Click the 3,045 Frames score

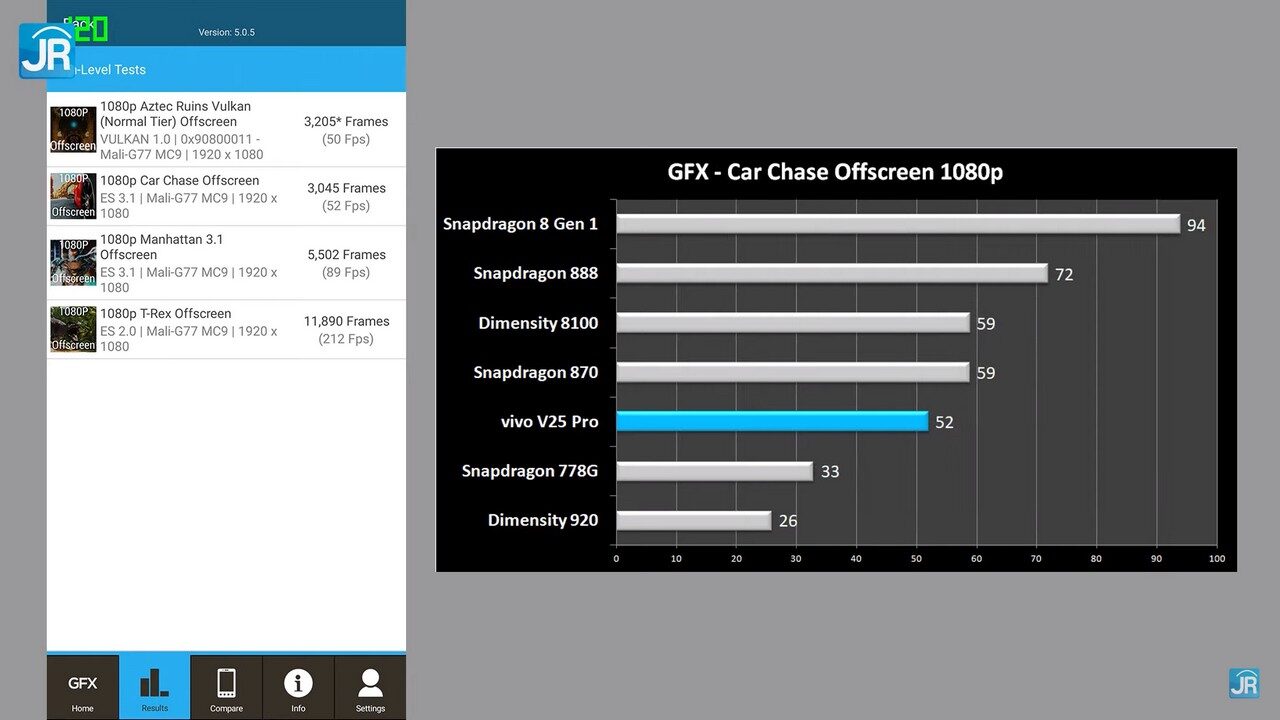click(x=346, y=188)
